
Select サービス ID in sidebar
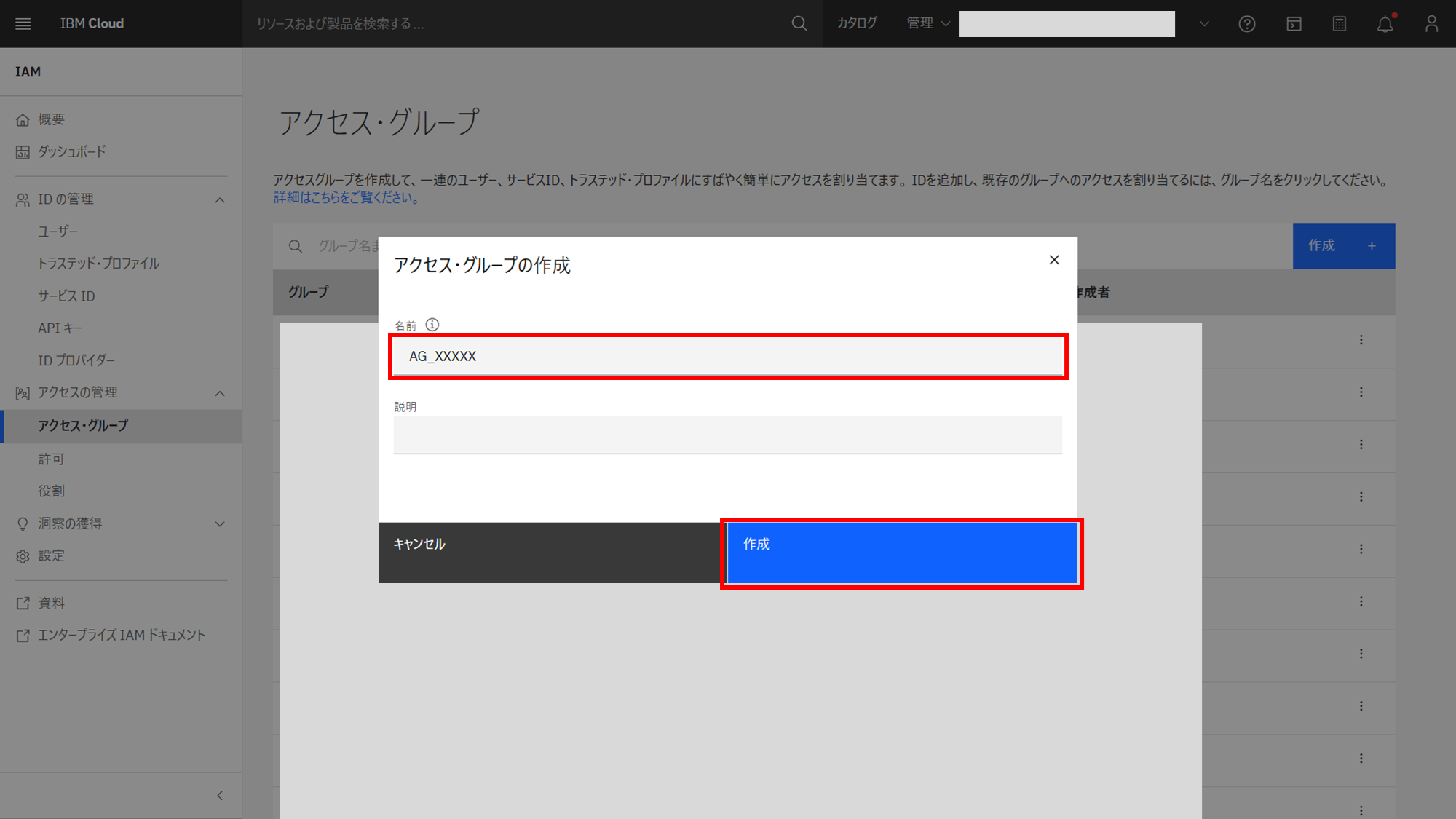tap(66, 296)
